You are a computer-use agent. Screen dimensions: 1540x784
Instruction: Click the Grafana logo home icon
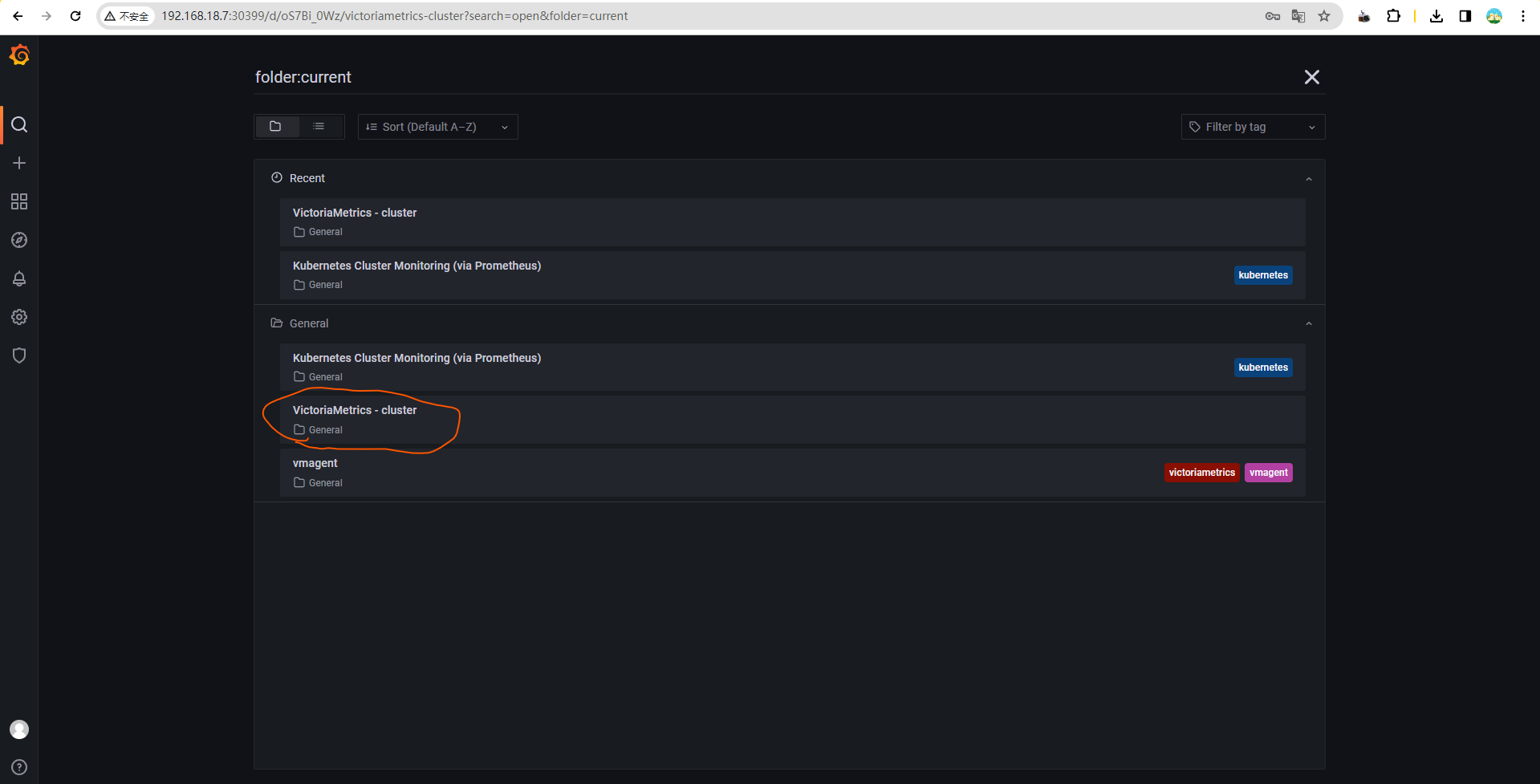pos(19,55)
